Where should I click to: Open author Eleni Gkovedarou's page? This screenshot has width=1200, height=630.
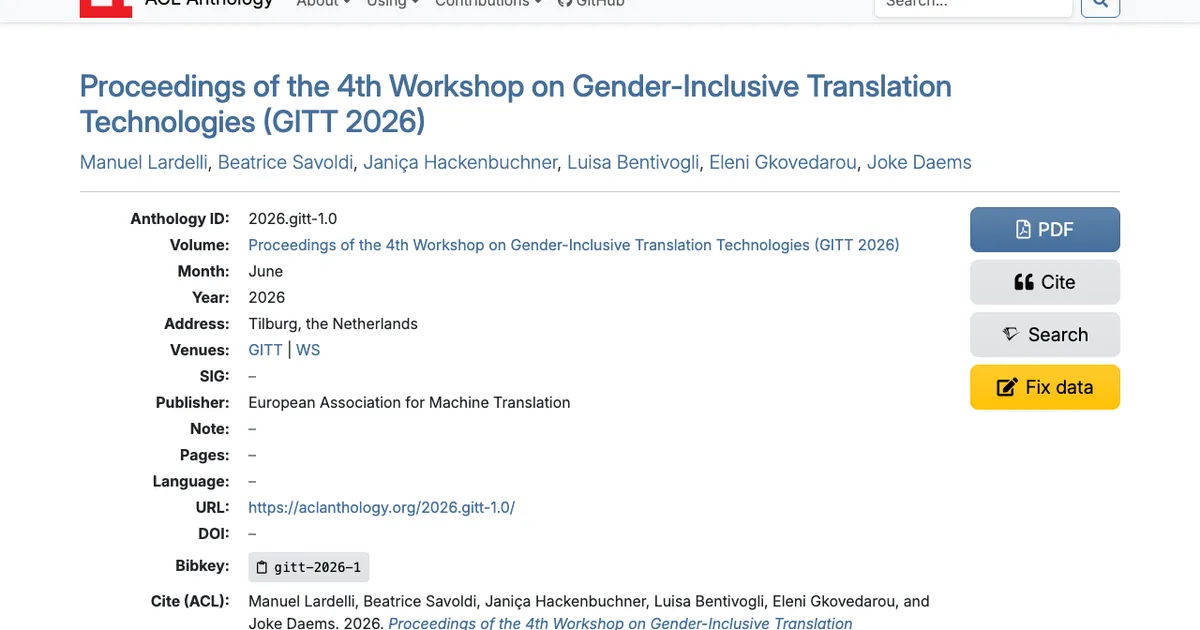(783, 162)
